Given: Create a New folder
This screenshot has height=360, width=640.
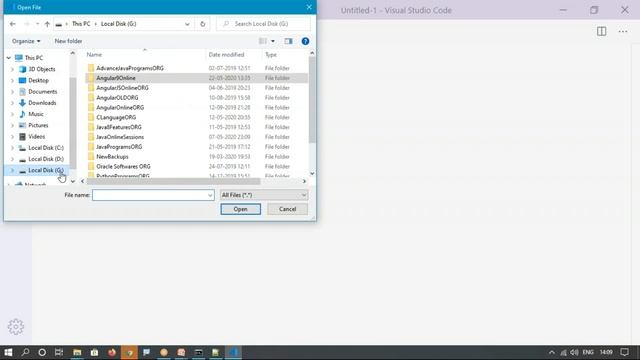Looking at the screenshot, I should pos(68,41).
